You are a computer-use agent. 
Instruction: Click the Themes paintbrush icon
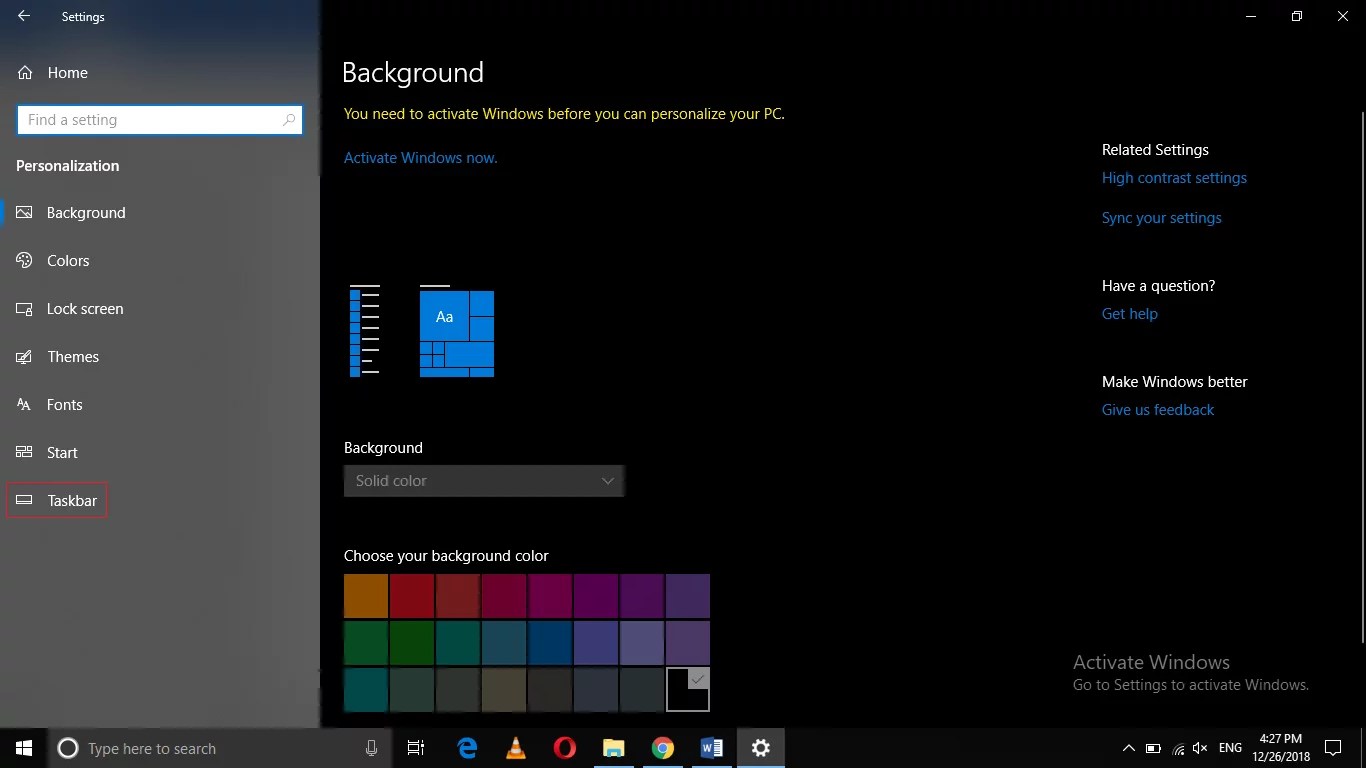click(24, 356)
